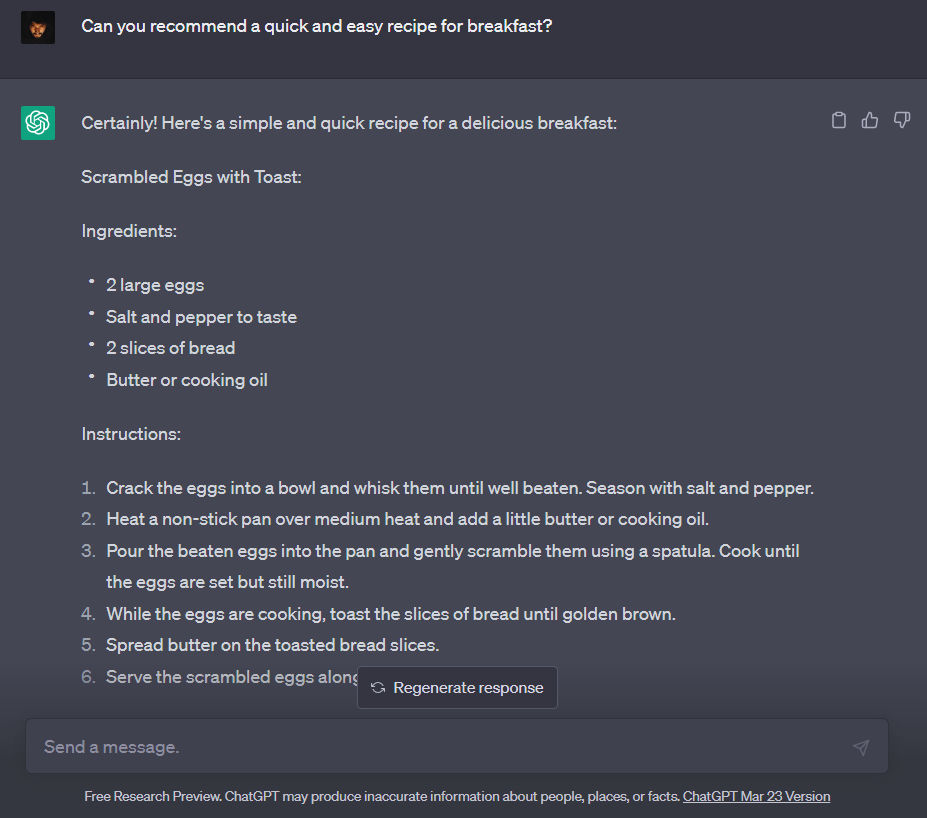Focus the Send a message input field
This screenshot has height=818, width=927.
tap(456, 746)
